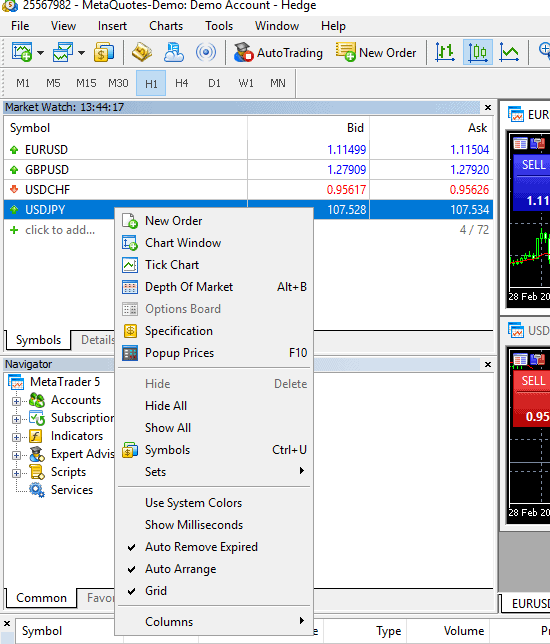Click the Indicators icon in Navigator
This screenshot has height=644, width=550.
coord(36,436)
